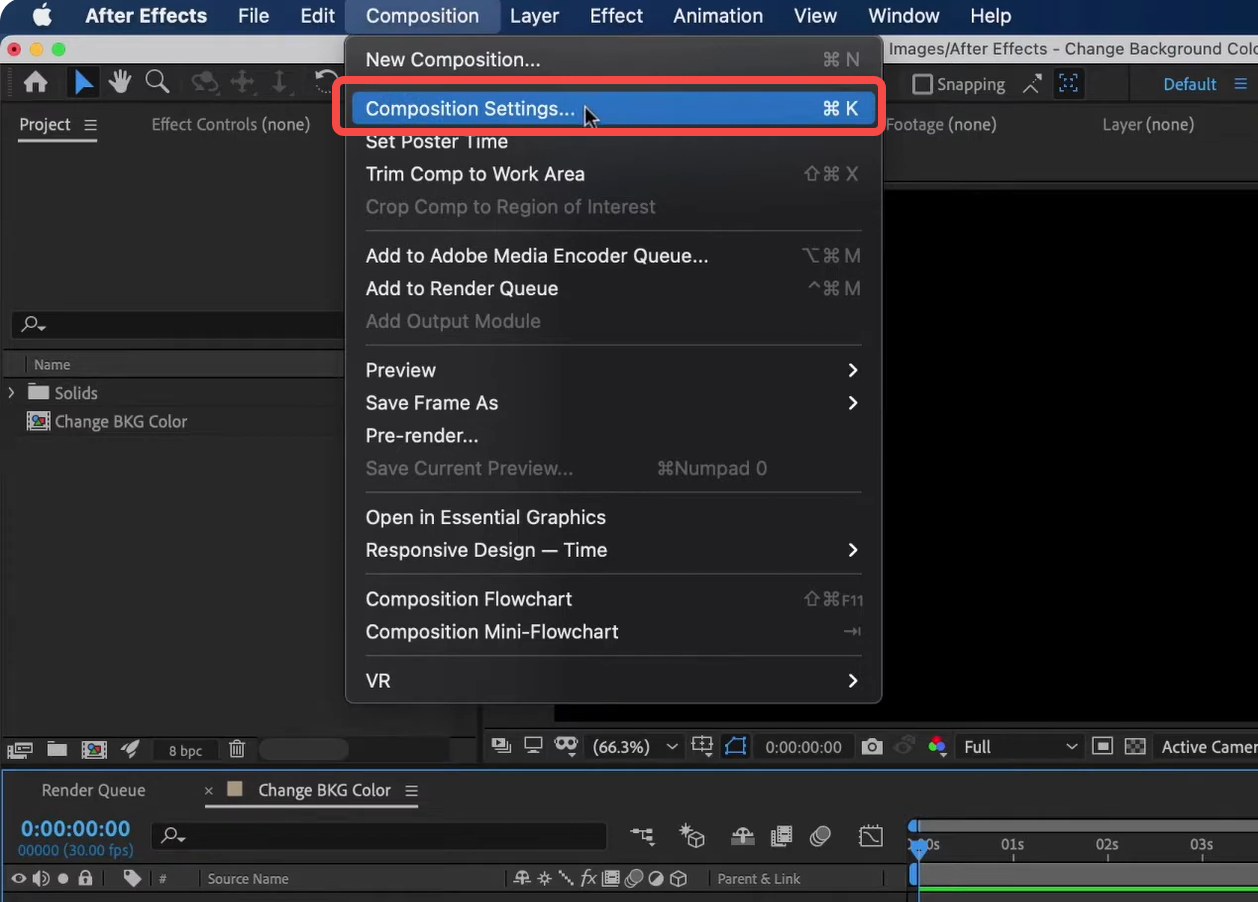The height and width of the screenshot is (902, 1258).
Task: Switch to the Render Queue tab
Action: click(93, 790)
